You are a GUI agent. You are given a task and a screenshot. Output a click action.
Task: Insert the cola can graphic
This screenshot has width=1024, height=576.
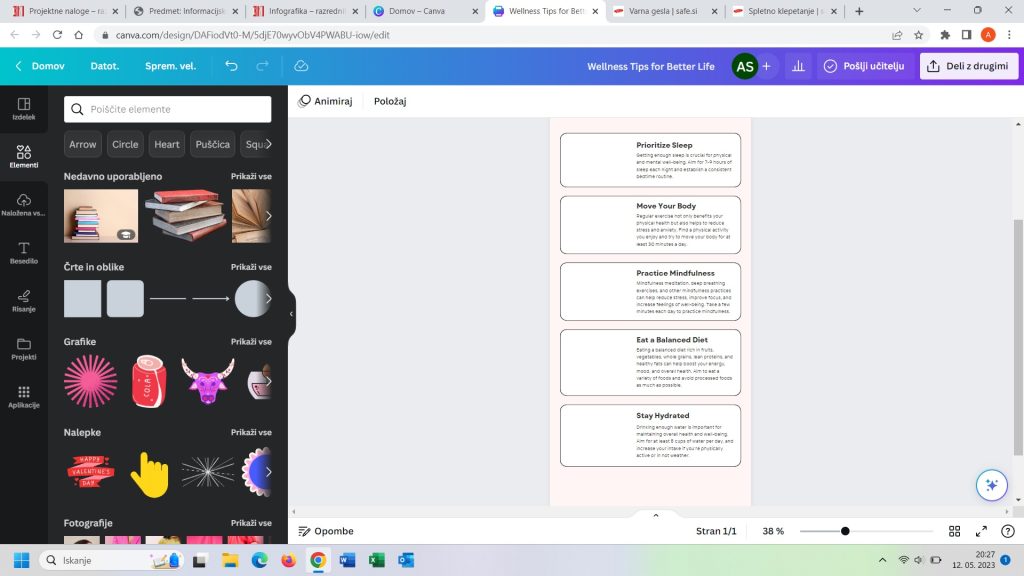(149, 381)
